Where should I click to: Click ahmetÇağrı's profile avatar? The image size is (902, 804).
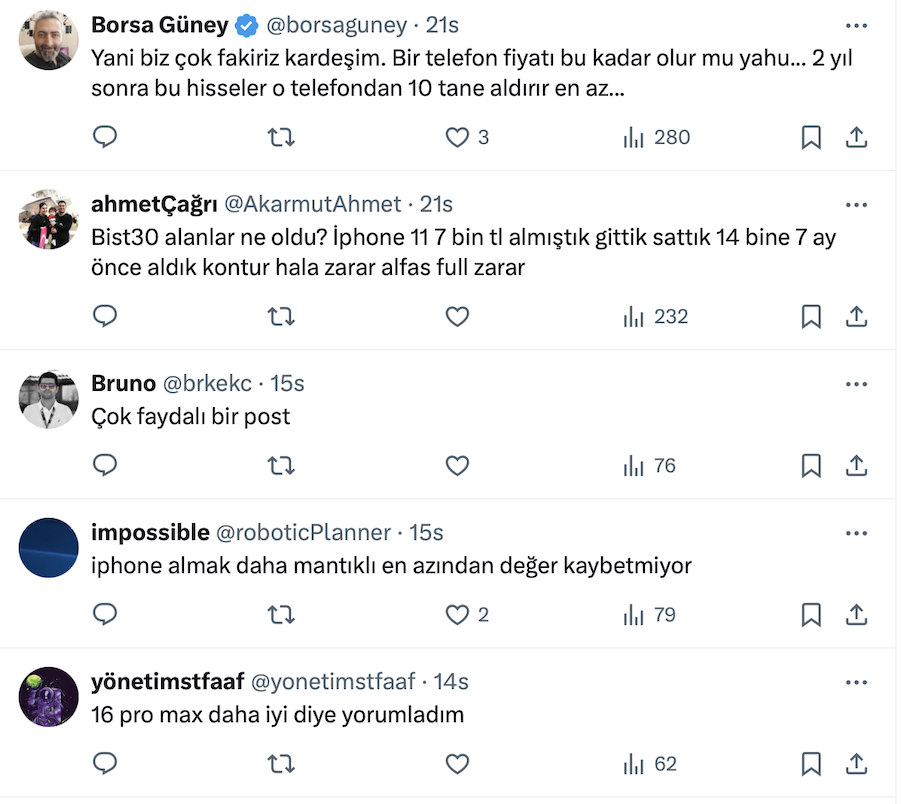(x=49, y=219)
